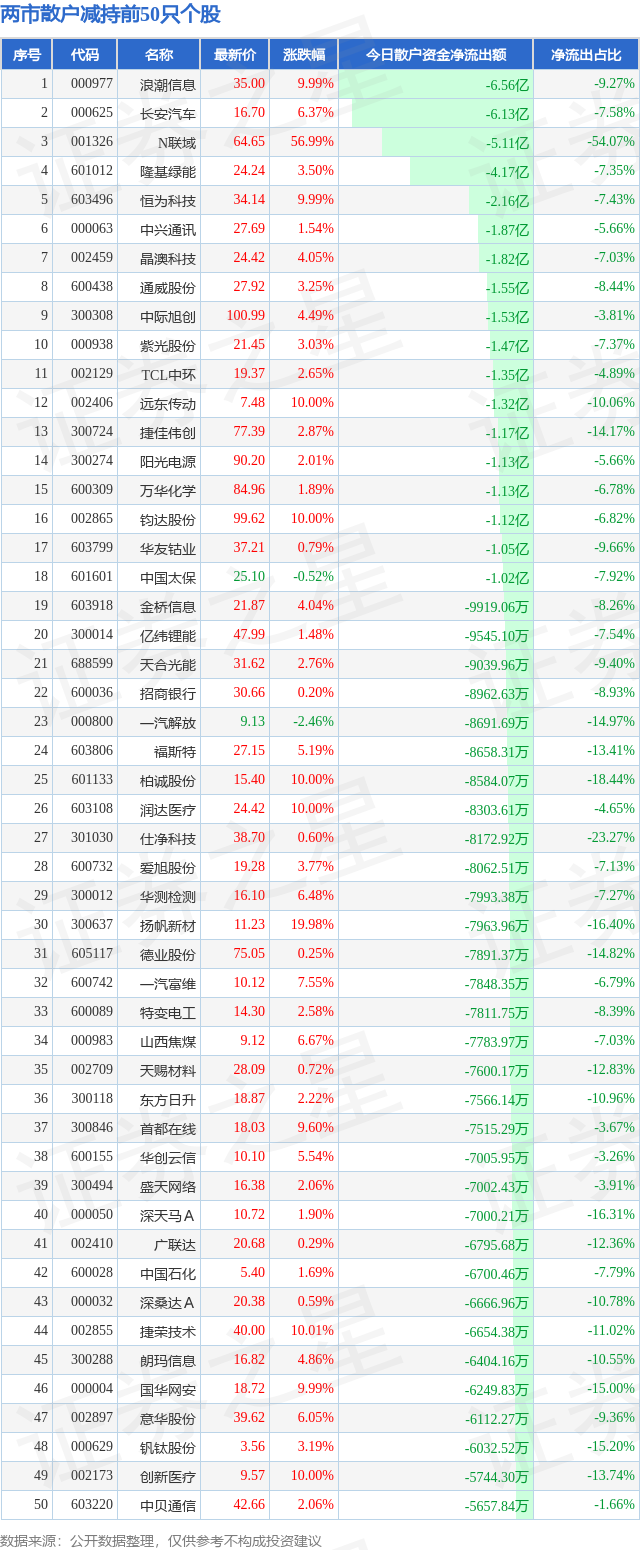Select stock name 爱旭股份
The height and width of the screenshot is (1550, 640).
tap(168, 867)
